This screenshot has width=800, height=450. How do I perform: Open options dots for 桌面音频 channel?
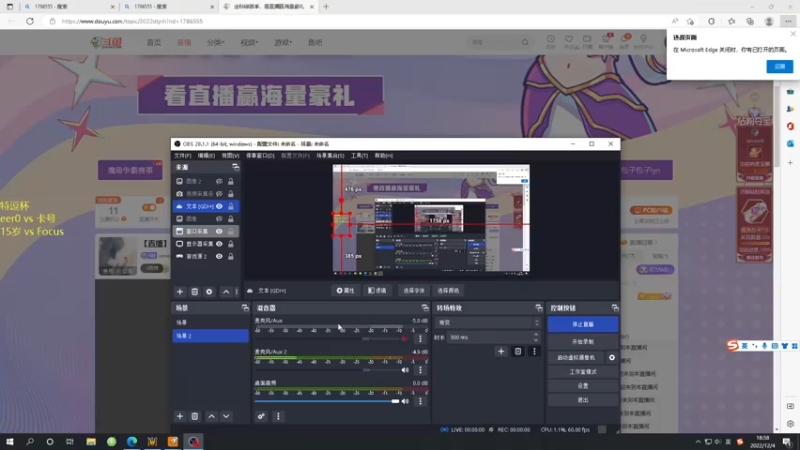420,401
